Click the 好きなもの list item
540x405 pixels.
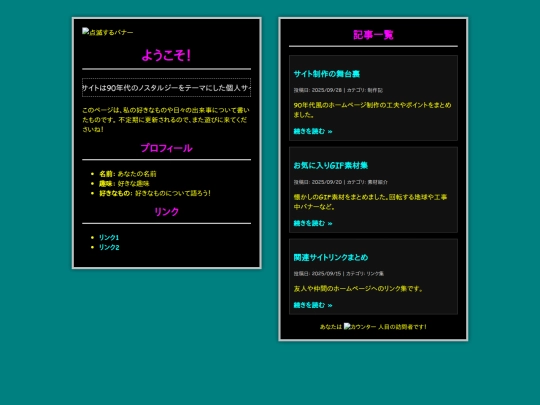[x=155, y=193]
